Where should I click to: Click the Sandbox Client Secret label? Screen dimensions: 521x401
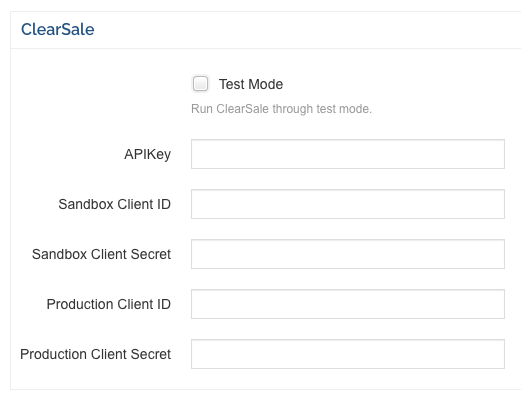click(x=101, y=254)
